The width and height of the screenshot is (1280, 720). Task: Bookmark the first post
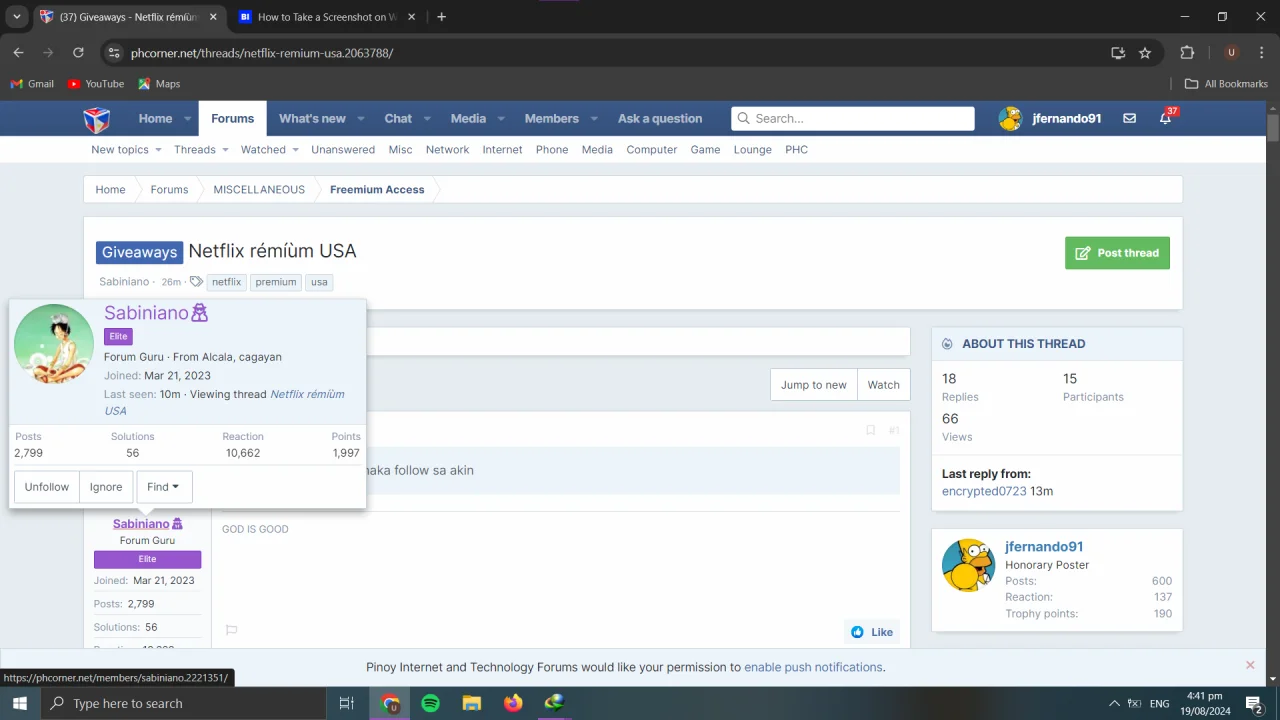[x=870, y=430]
